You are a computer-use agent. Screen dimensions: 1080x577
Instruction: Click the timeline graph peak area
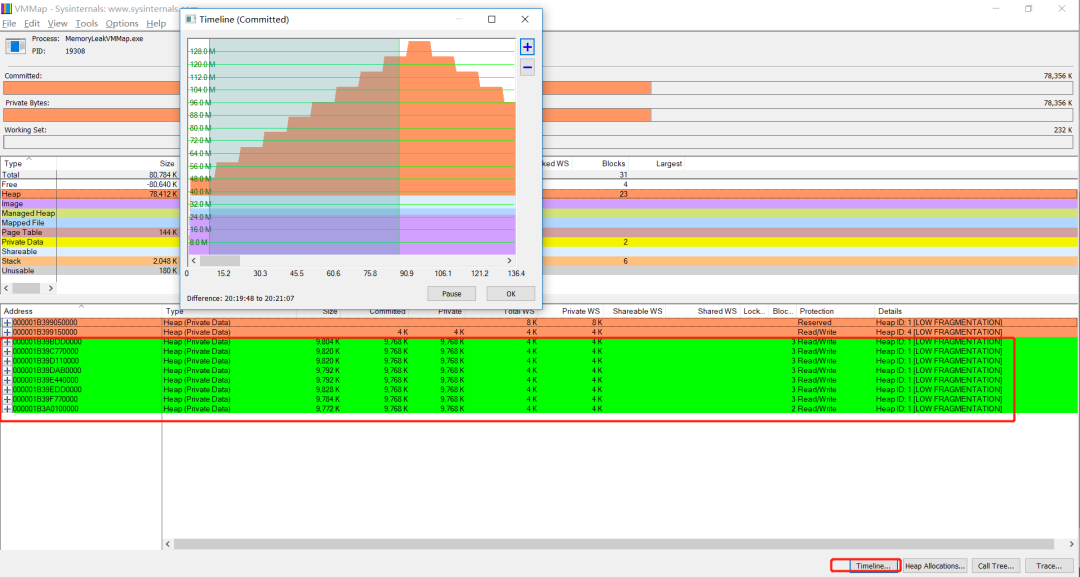tap(419, 48)
